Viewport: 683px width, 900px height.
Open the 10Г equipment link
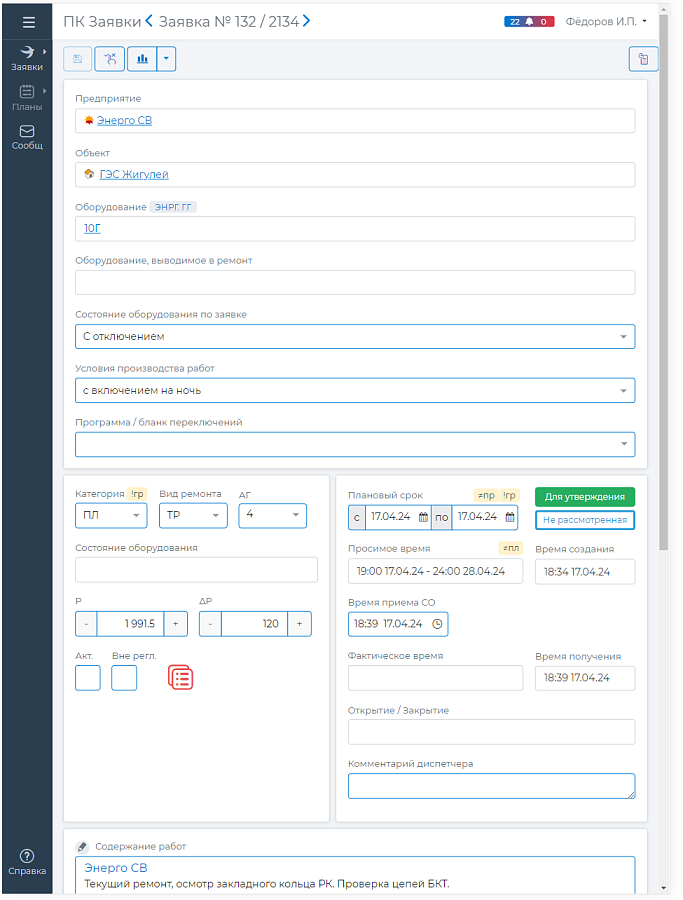[92, 228]
